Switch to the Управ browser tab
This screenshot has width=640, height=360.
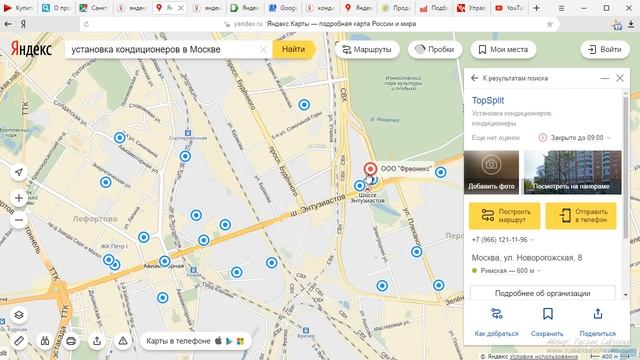(471, 8)
